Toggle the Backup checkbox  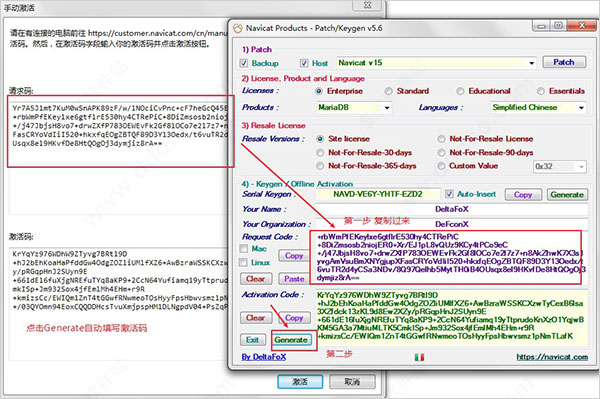(243, 63)
